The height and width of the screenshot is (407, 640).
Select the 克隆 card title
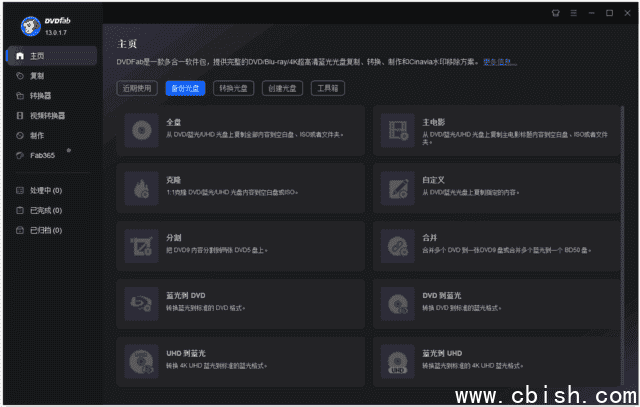pos(173,180)
